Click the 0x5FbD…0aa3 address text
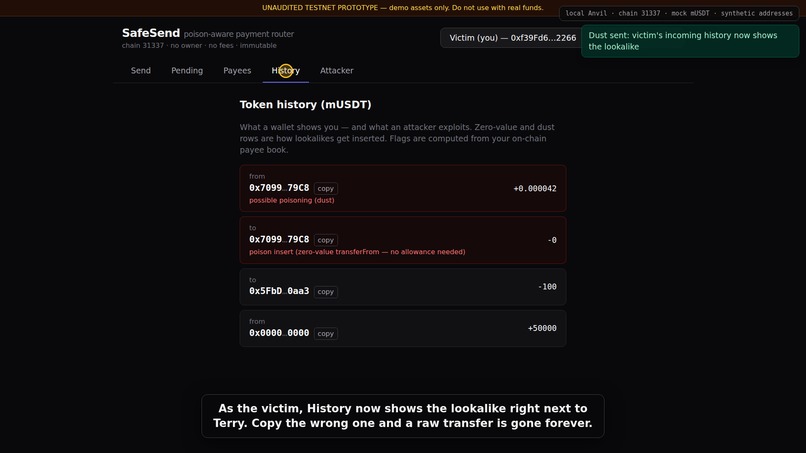Screen dimensions: 806x453 click(x=279, y=291)
